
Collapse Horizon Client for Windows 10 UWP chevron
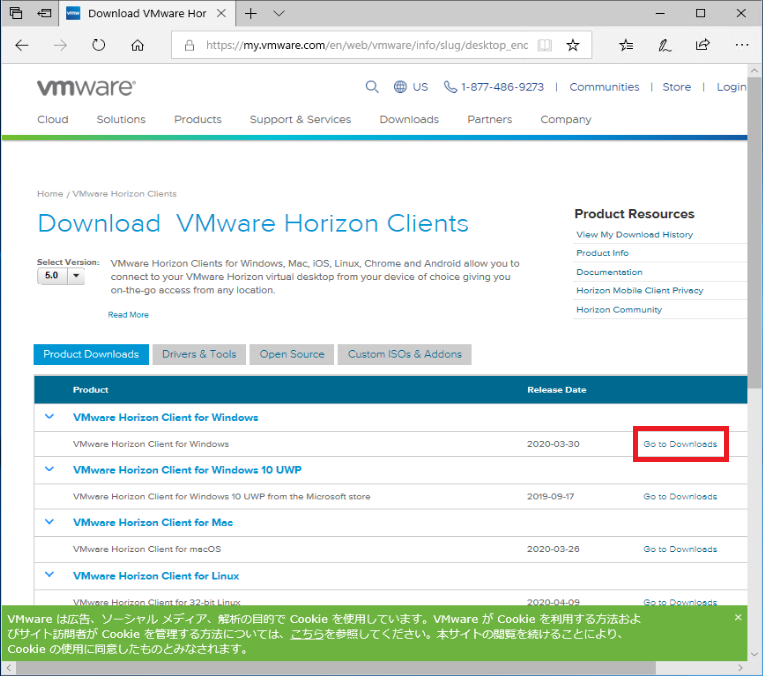[x=49, y=469]
